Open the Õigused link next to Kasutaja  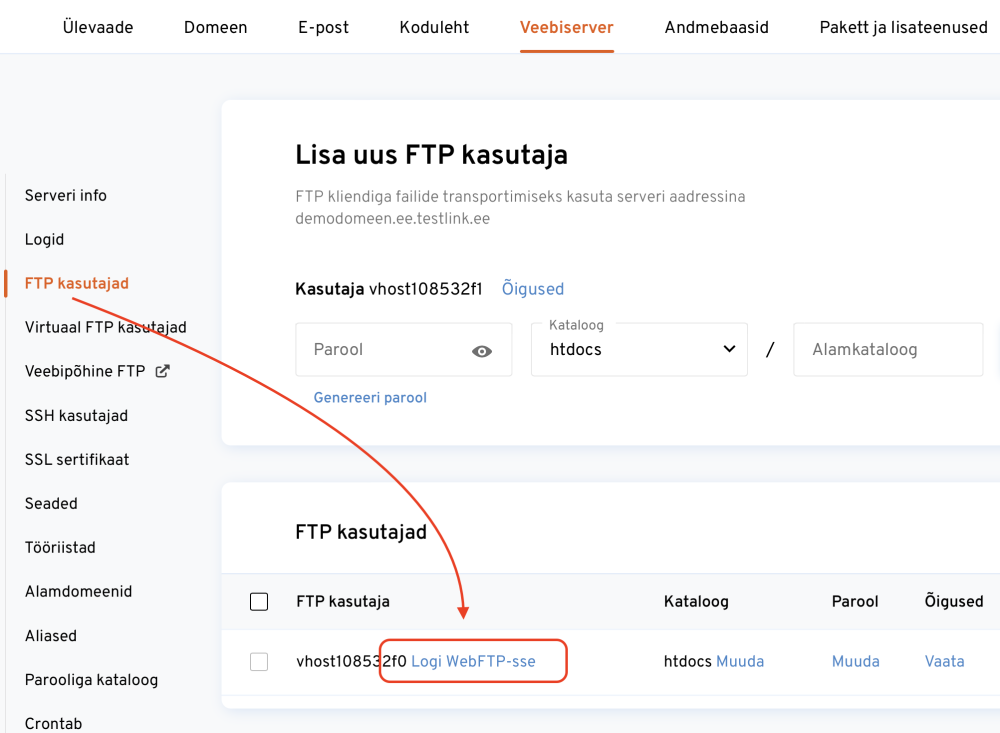click(532, 289)
